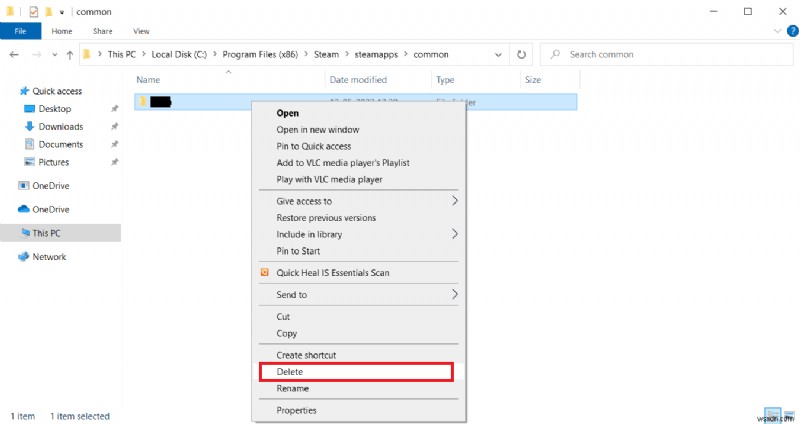Open Downloads in the navigation pane
This screenshot has height=424, width=800.
61,127
